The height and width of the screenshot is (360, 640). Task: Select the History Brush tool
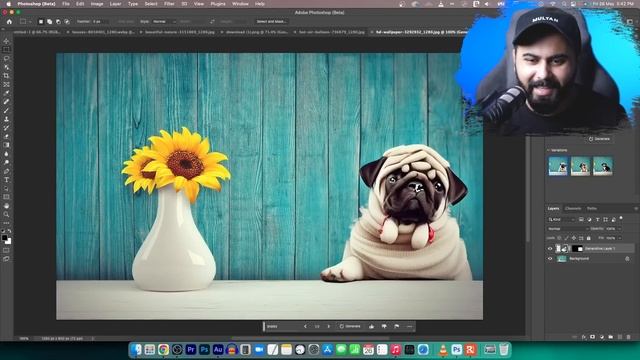pos(6,128)
